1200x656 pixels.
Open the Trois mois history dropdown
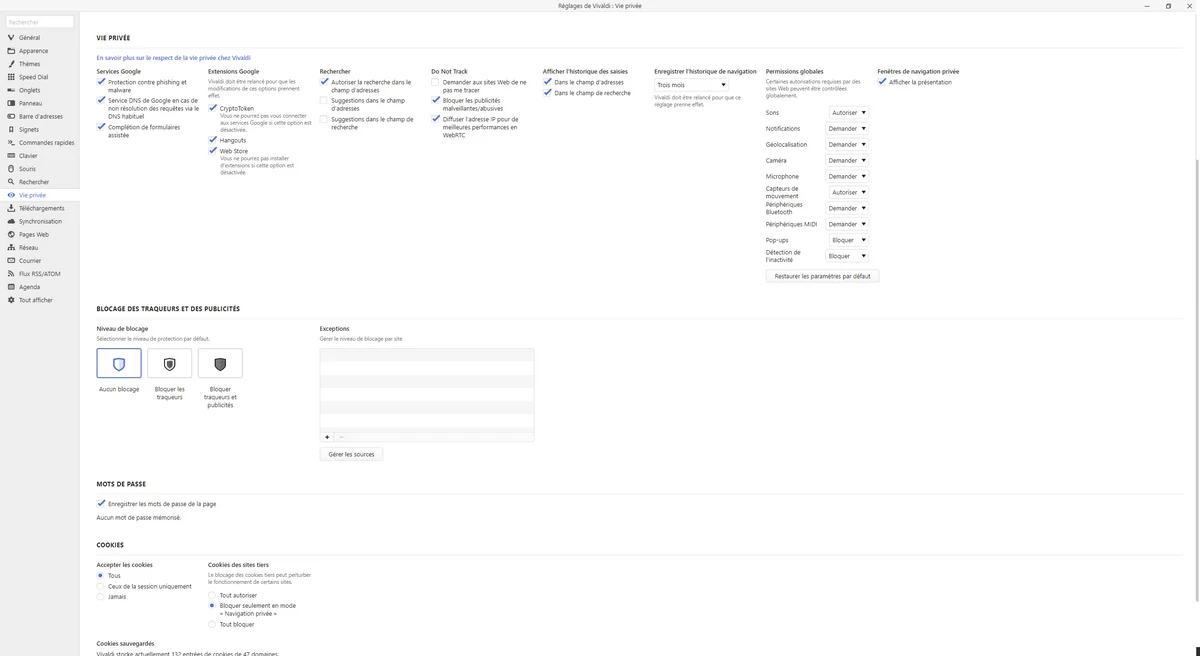click(x=691, y=85)
